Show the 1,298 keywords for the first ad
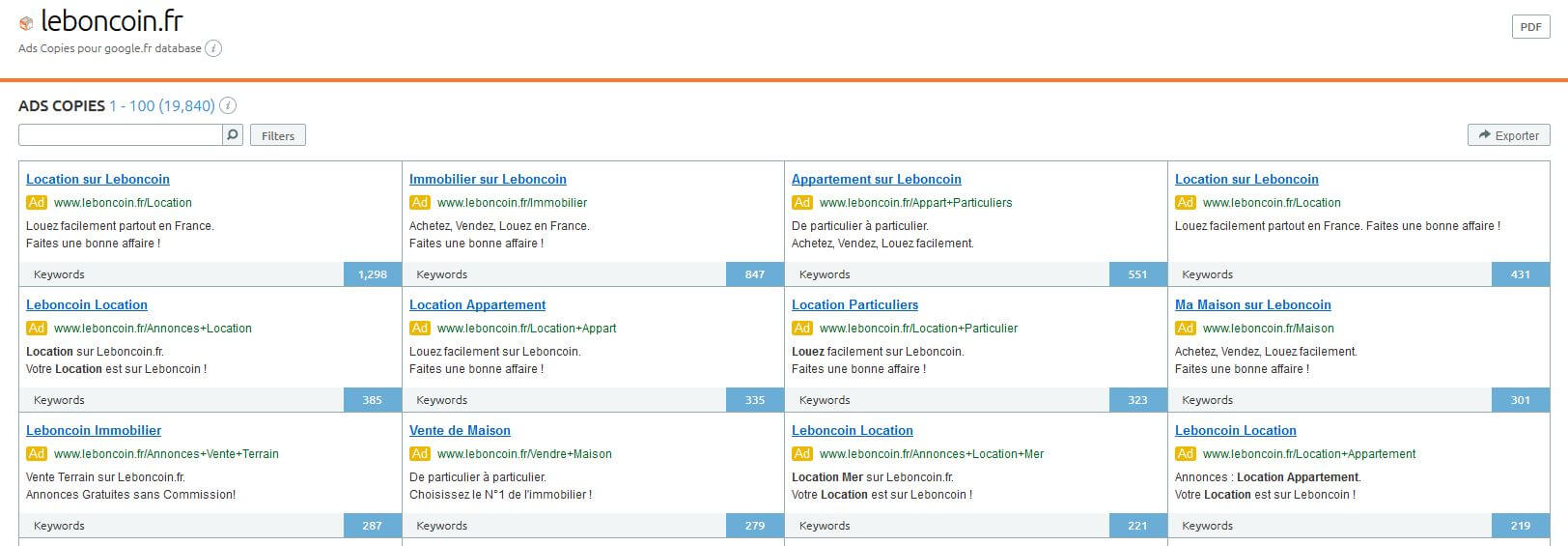The width and height of the screenshot is (1568, 546). tap(373, 274)
